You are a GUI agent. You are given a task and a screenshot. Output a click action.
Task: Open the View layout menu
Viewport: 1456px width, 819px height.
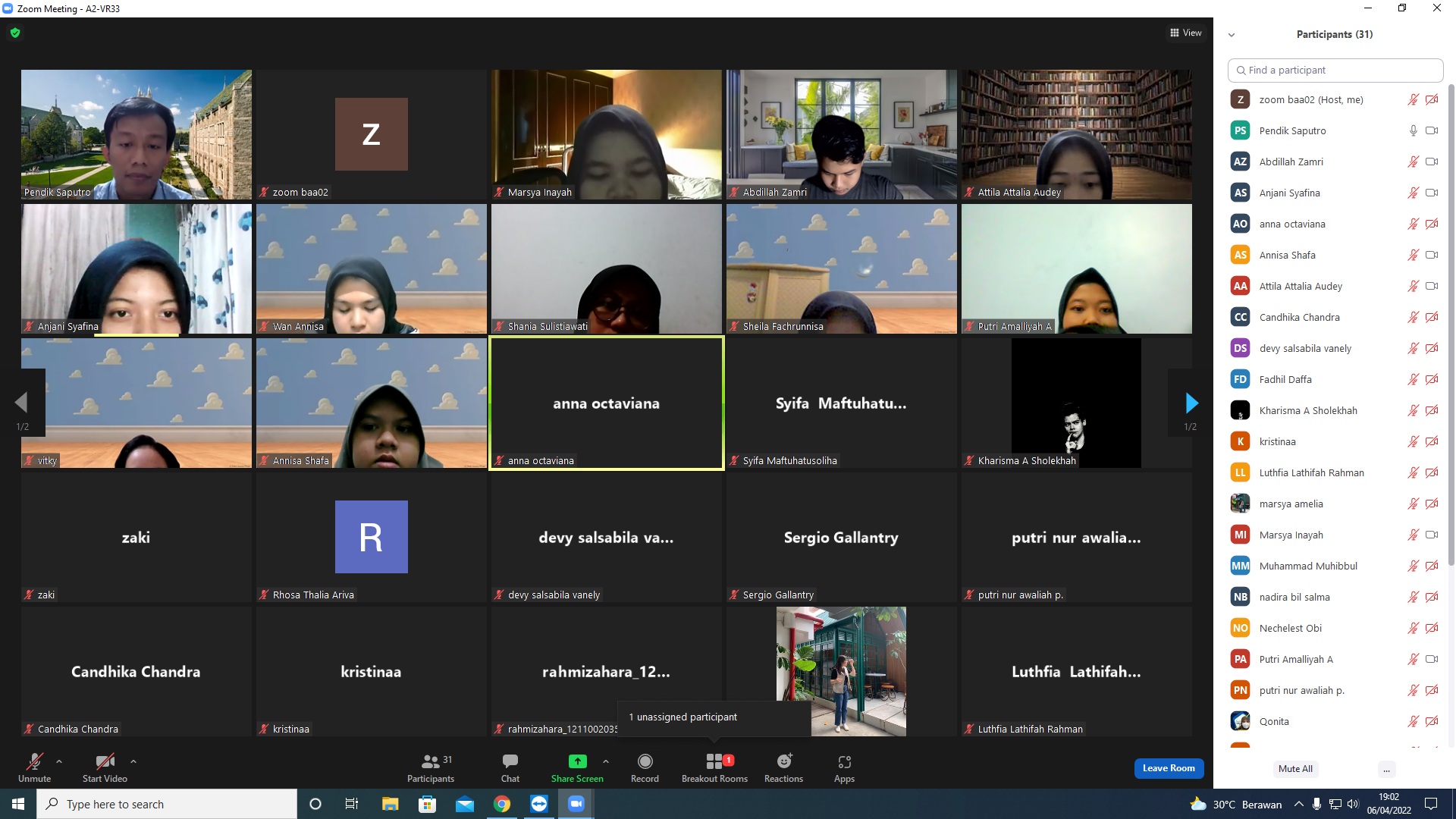tap(1186, 33)
